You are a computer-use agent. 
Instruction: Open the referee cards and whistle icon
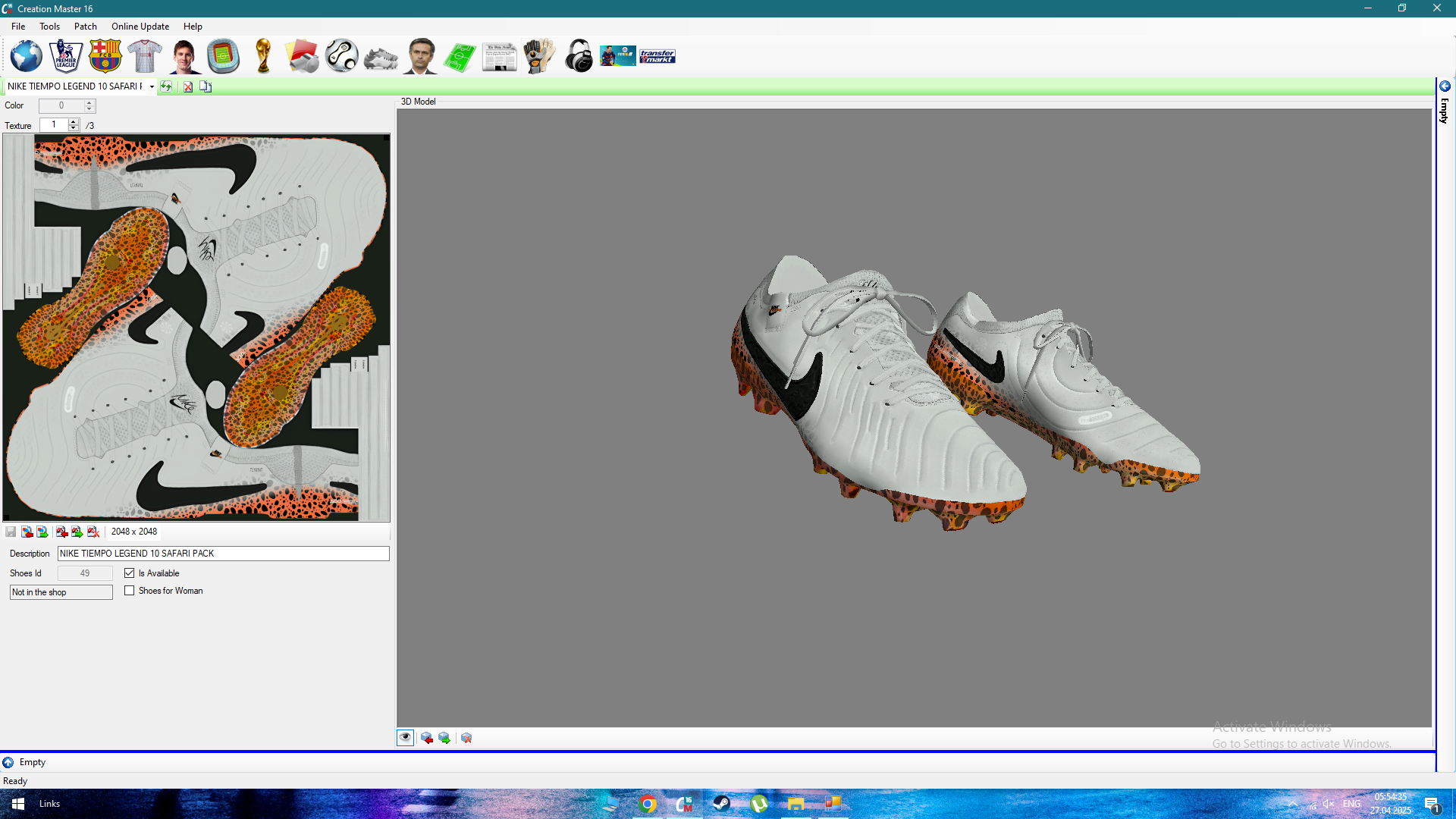point(302,56)
